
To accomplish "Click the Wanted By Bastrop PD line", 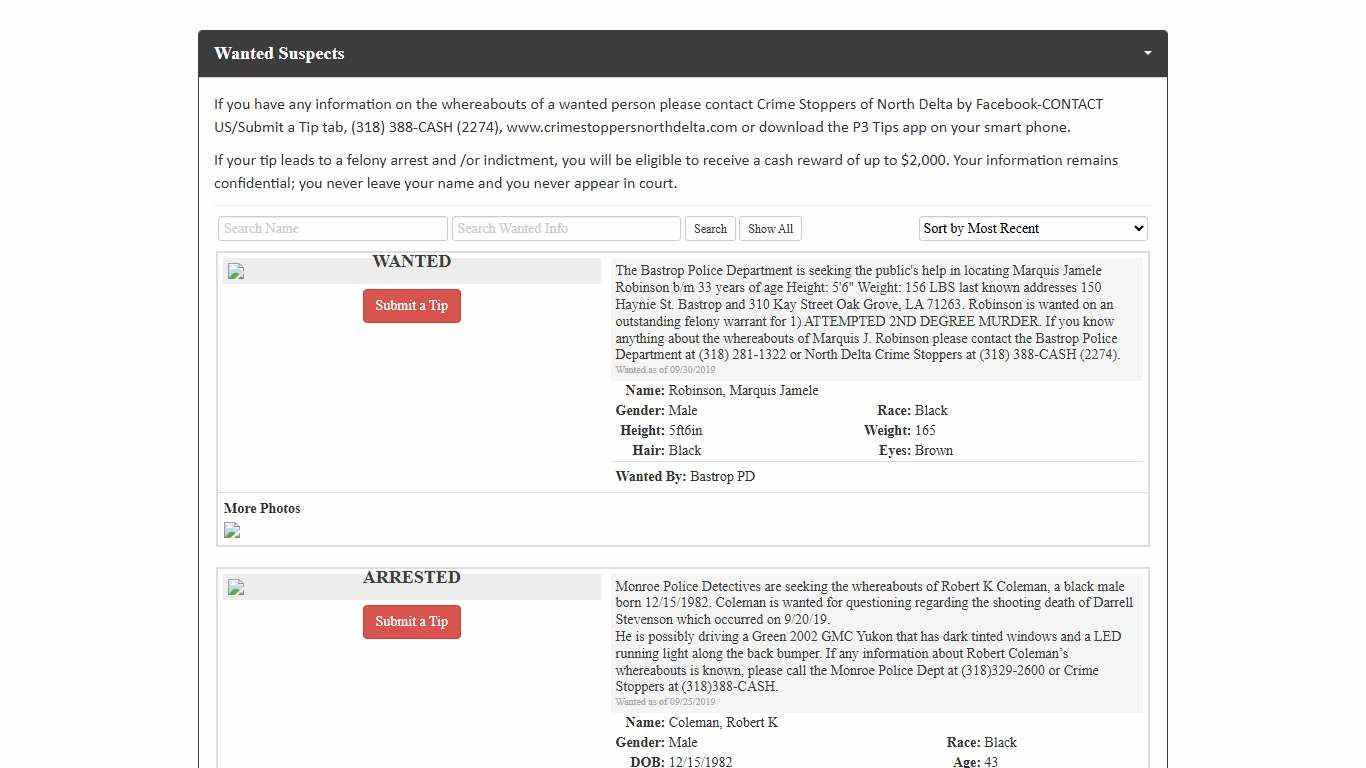I will coord(685,477).
